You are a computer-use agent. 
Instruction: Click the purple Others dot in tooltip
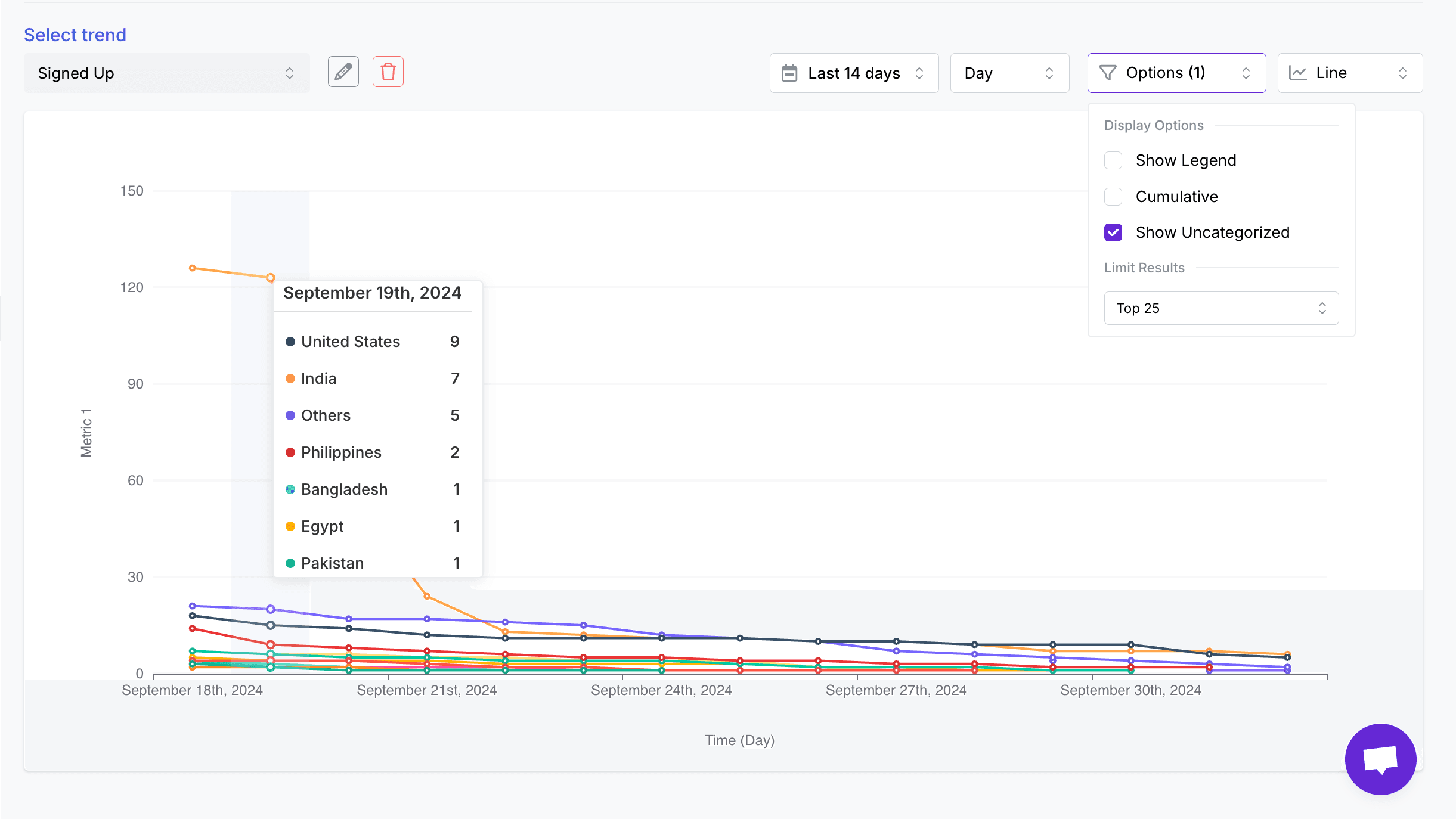[290, 415]
